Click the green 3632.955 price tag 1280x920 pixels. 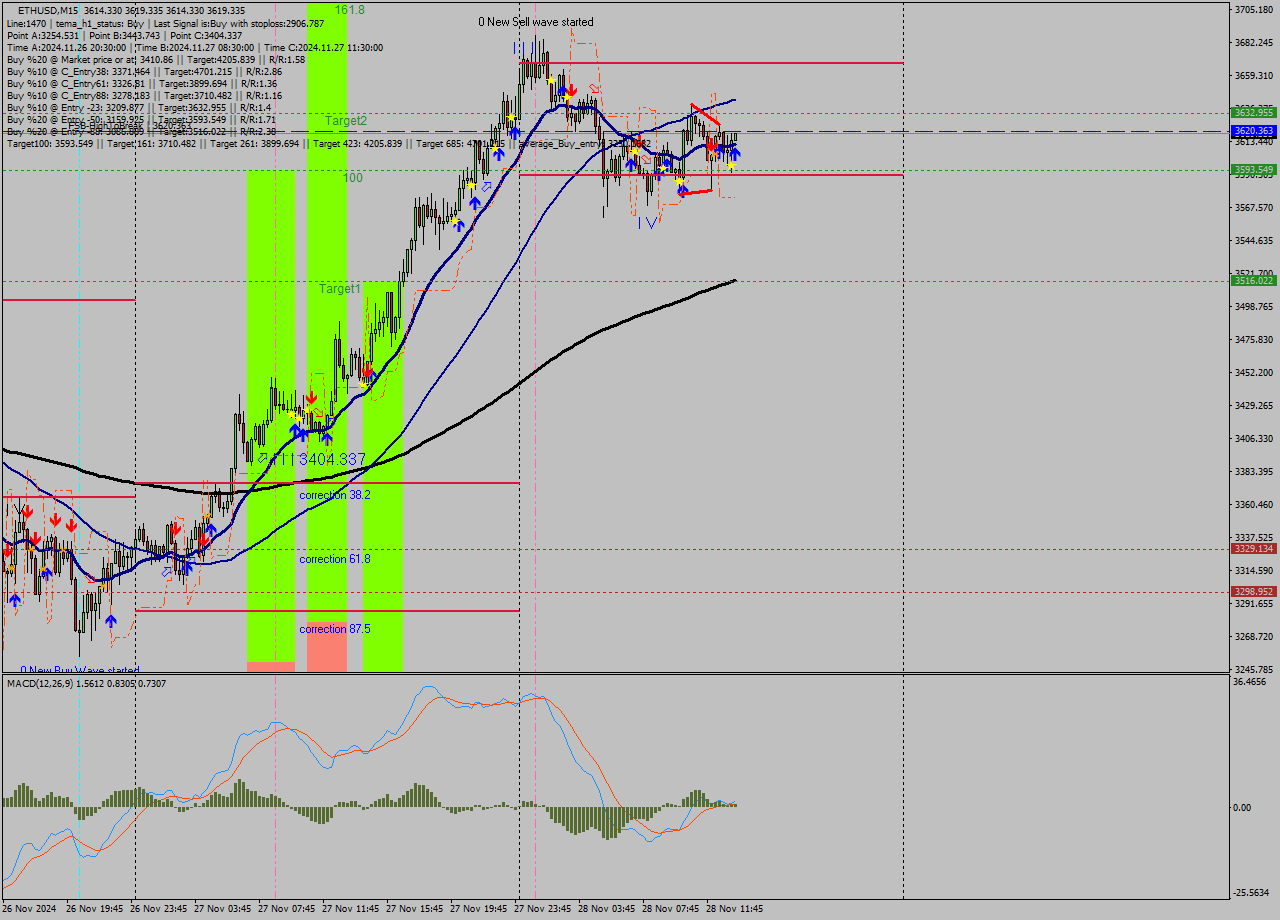1253,112
